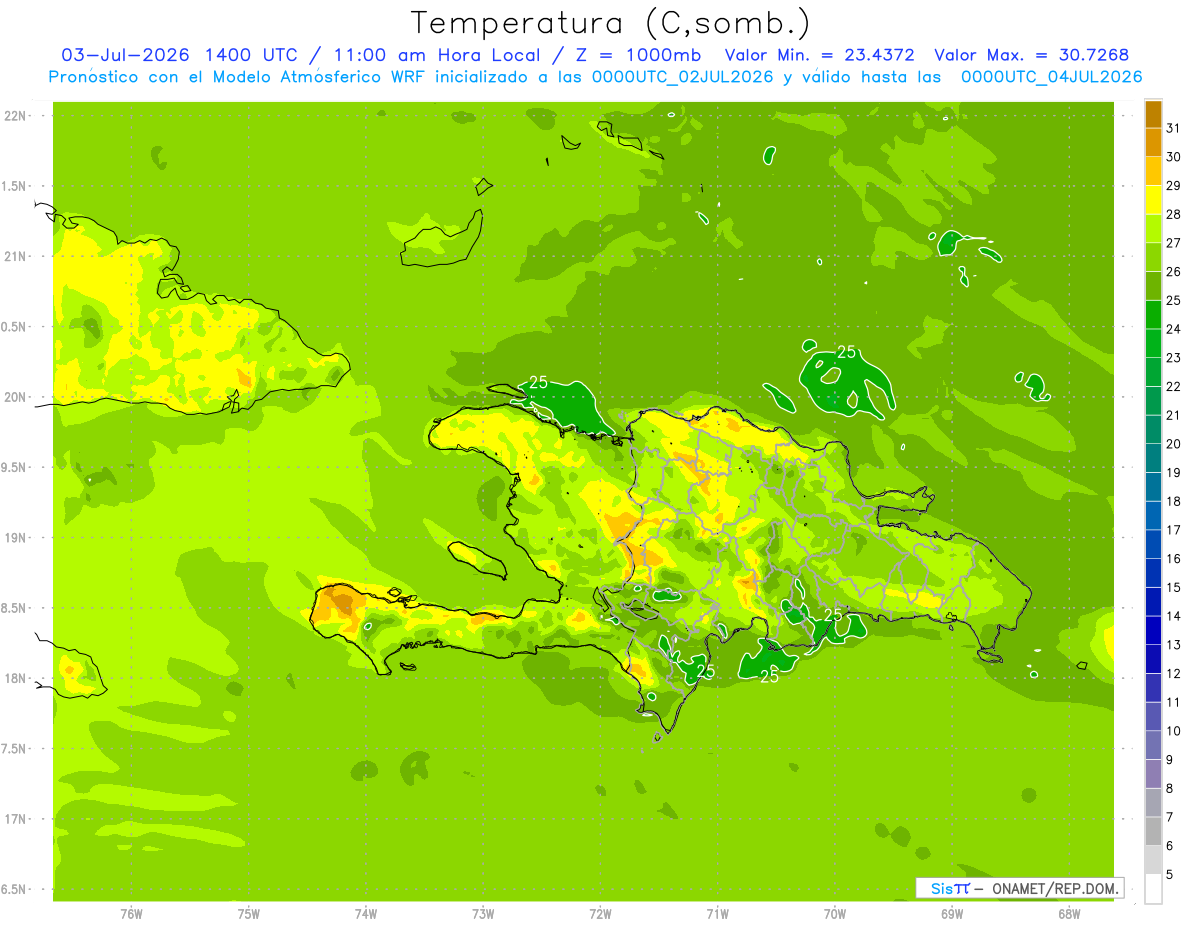Click the '75W' longitude label
Image resolution: width=1200 pixels, height=927 pixels.
tap(249, 914)
